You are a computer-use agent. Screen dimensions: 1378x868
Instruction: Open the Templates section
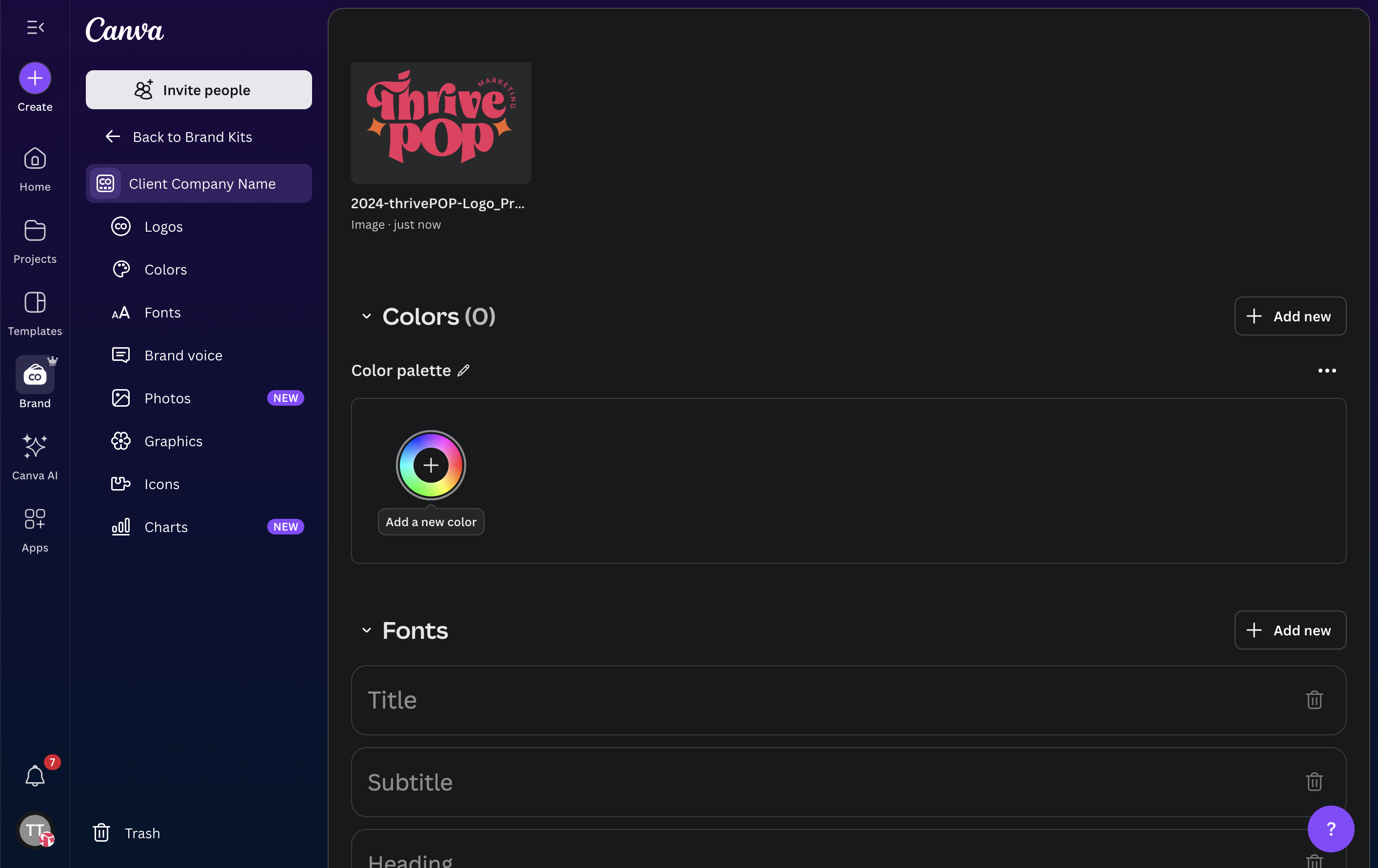point(35,314)
